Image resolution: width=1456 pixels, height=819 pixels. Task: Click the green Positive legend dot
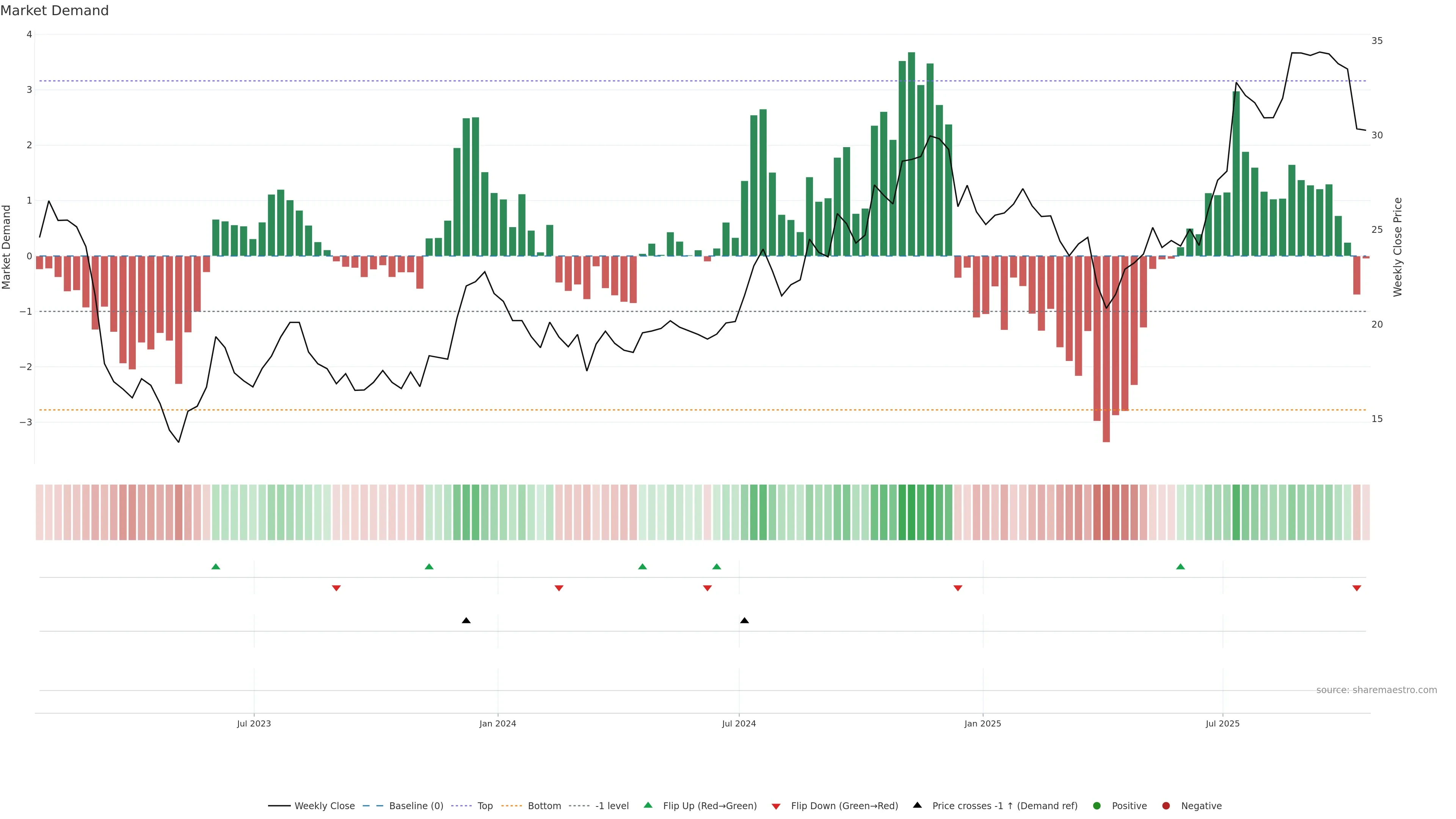[x=1097, y=805]
